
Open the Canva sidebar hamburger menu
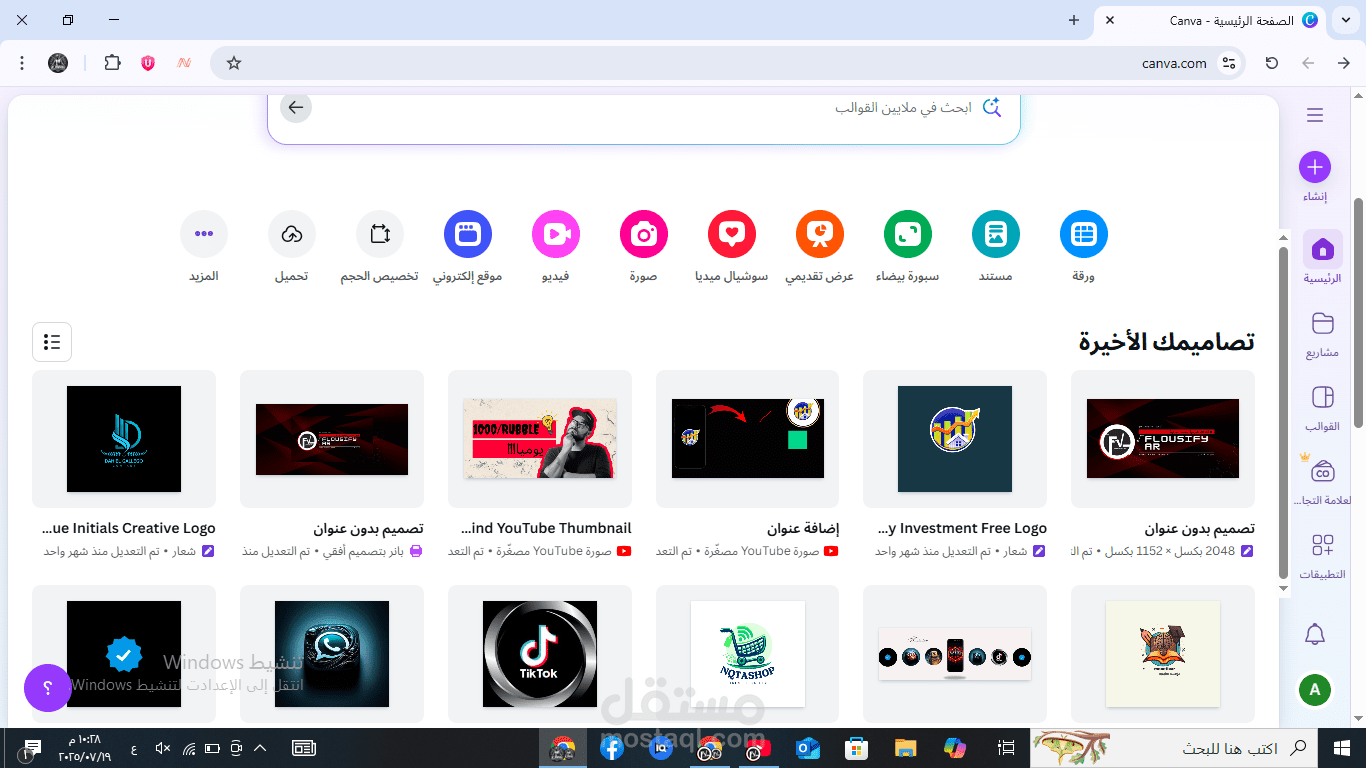coord(1315,115)
